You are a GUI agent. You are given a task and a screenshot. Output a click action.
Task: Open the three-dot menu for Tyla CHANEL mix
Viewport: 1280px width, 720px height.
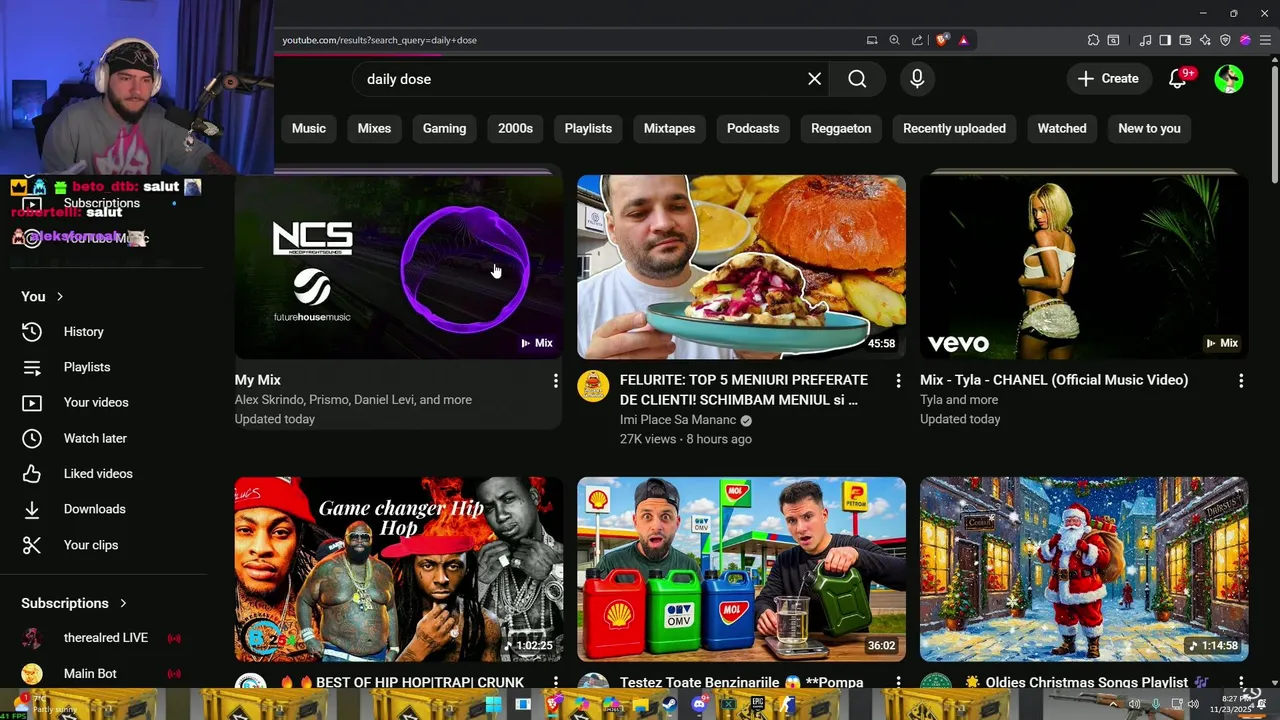1241,381
